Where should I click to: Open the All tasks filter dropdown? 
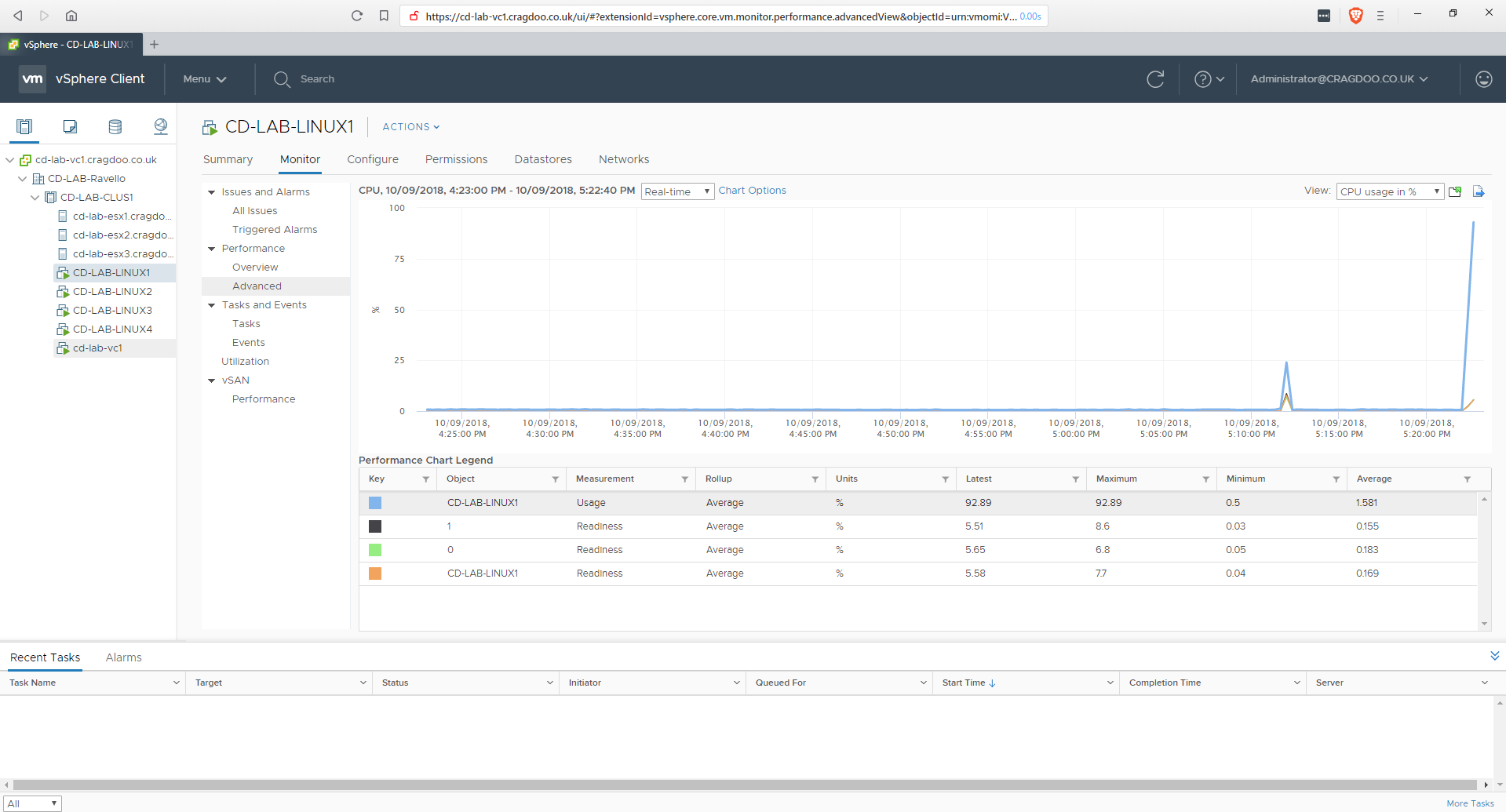click(32, 803)
